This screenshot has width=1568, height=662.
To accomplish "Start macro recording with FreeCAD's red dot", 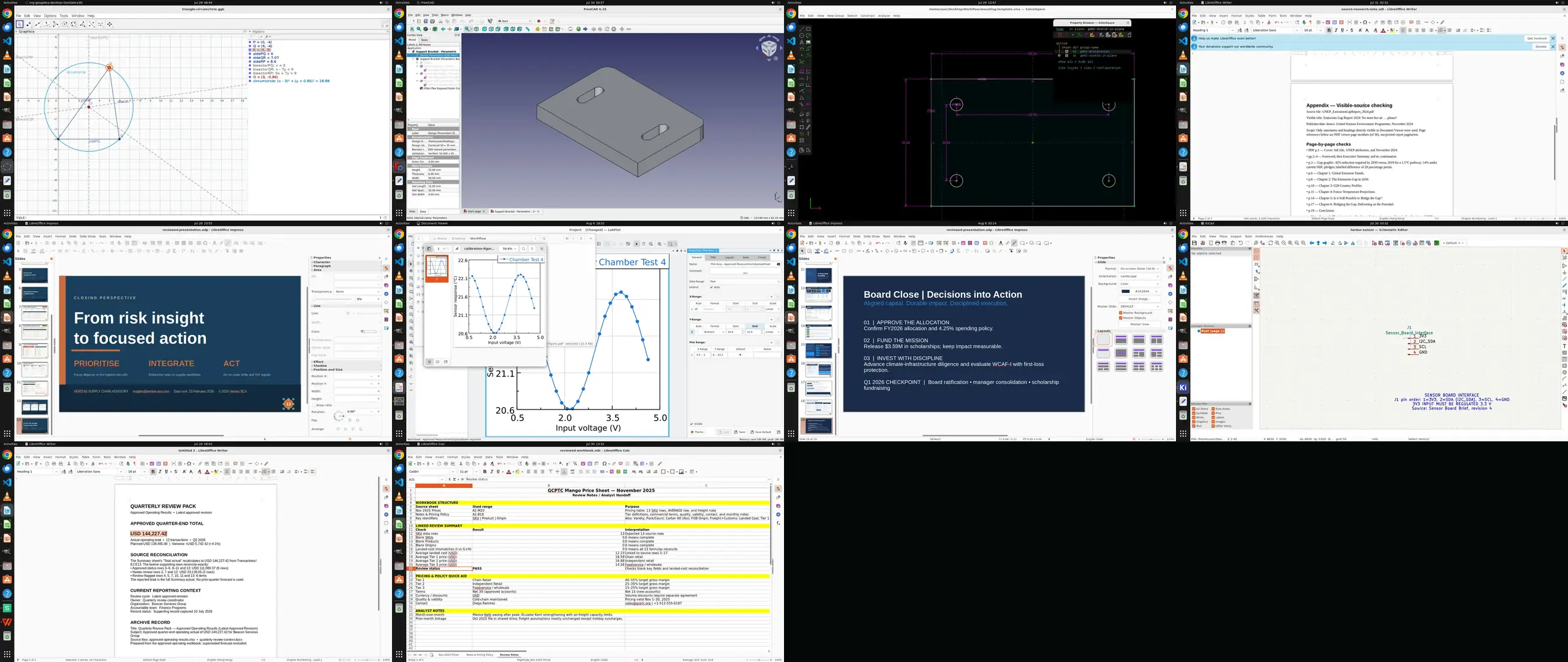I will (x=539, y=21).
